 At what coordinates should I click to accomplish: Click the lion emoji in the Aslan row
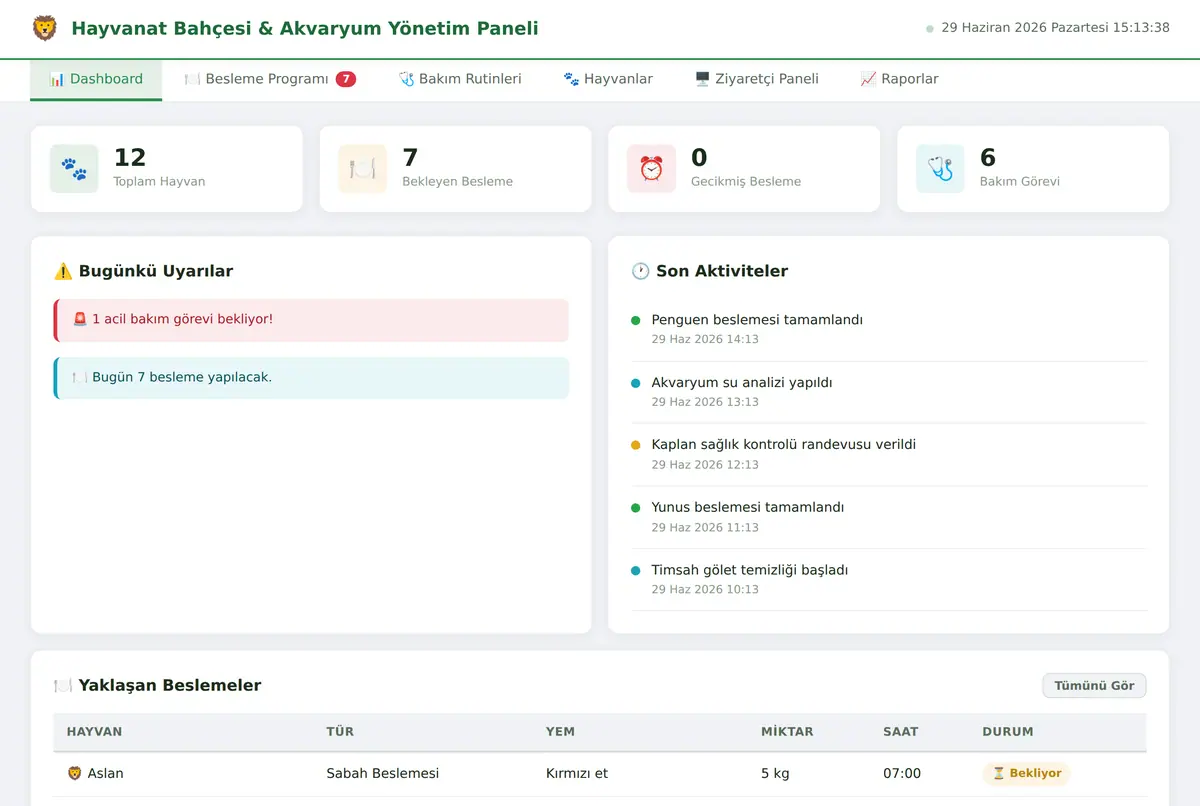(x=74, y=773)
